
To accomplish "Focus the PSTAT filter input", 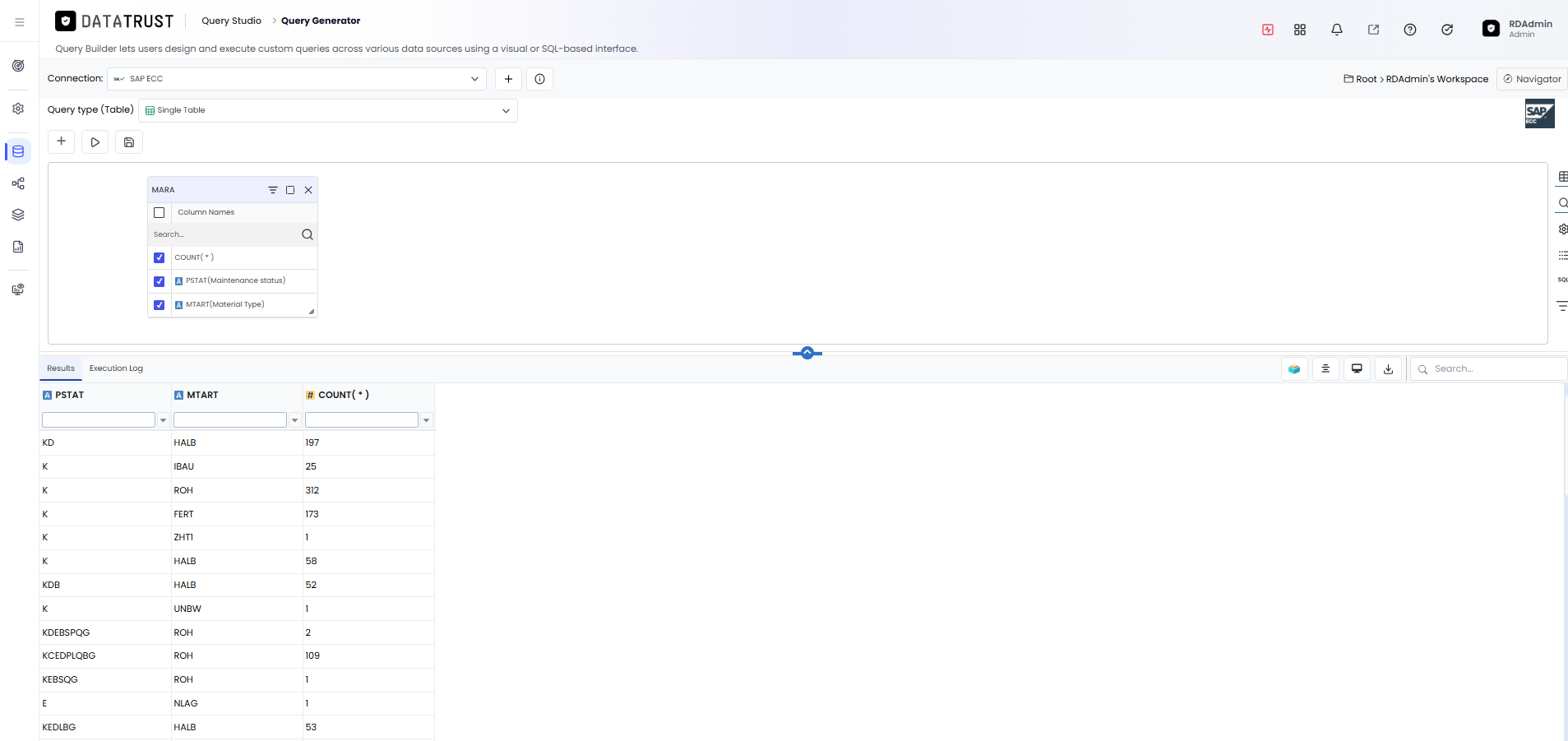I will tap(99, 420).
